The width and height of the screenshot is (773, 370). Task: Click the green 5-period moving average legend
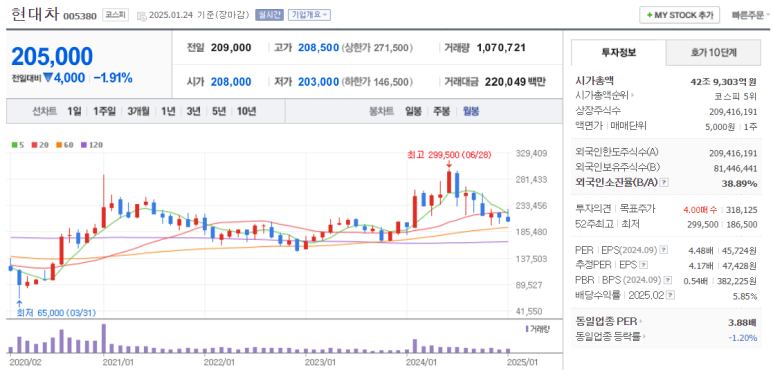click(17, 145)
